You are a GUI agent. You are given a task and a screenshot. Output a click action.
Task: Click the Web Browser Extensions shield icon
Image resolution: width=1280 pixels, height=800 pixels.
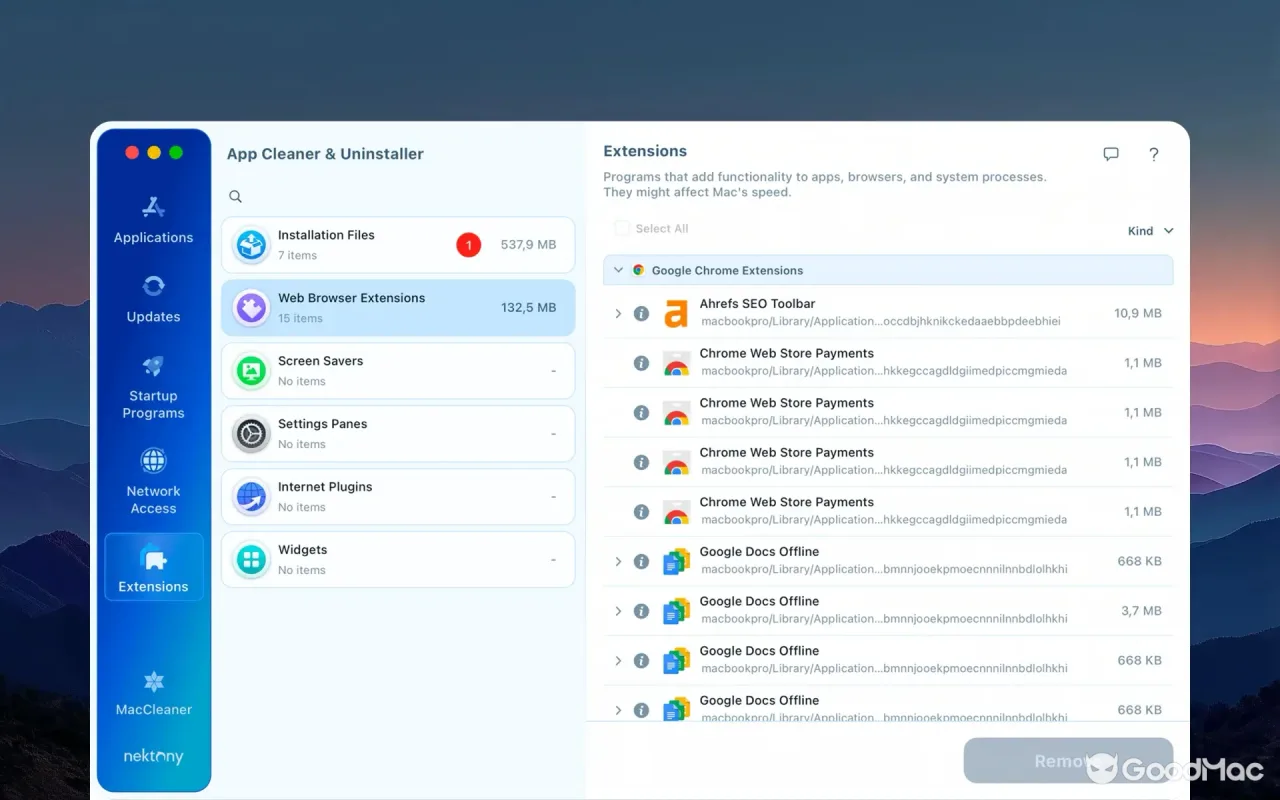coord(251,308)
